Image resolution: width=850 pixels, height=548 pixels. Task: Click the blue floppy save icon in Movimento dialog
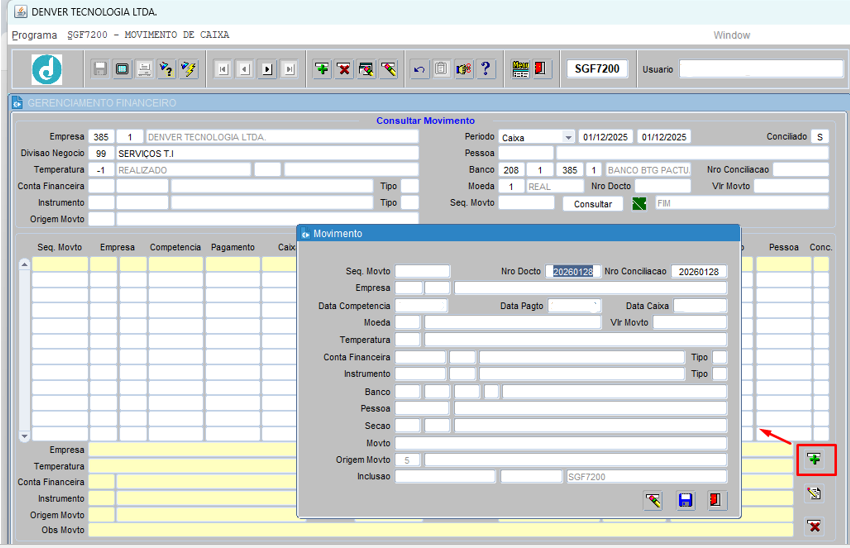click(x=685, y=500)
